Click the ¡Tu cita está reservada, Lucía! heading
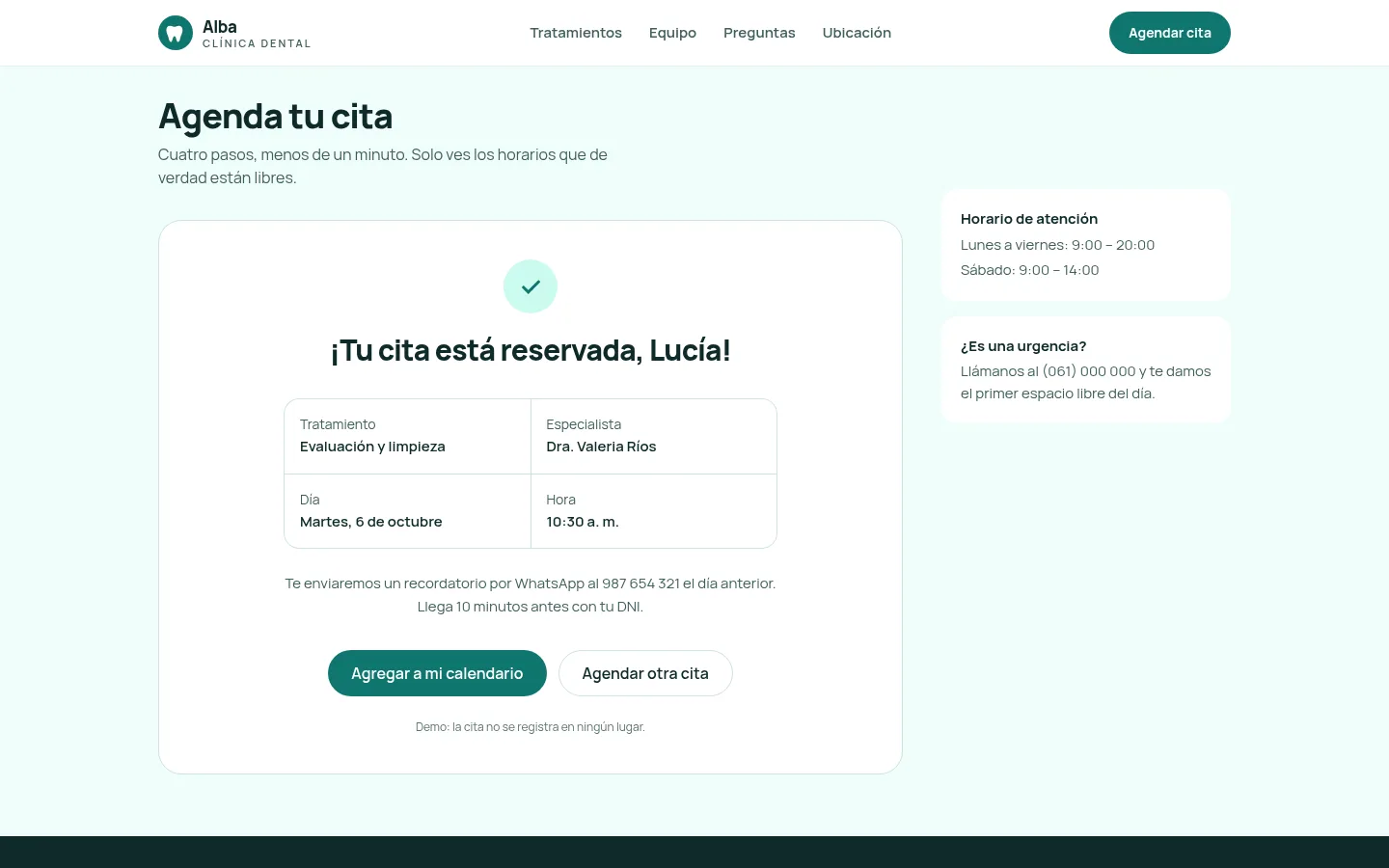Screen dimensions: 1389x868 coord(531,350)
